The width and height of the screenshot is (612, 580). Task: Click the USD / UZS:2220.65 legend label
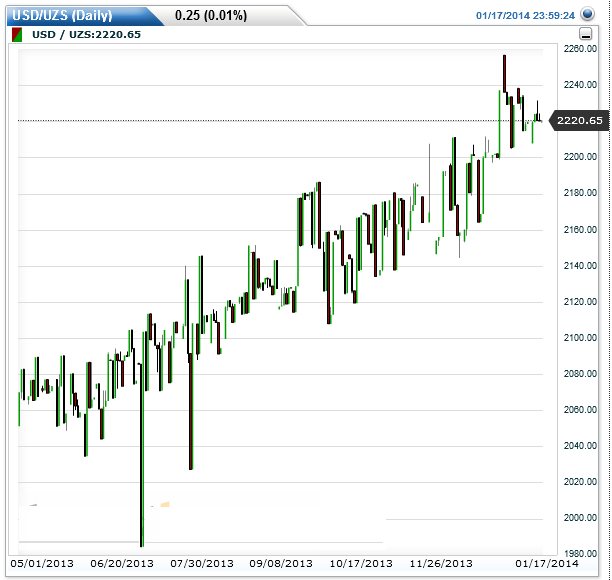pyautogui.click(x=86, y=34)
